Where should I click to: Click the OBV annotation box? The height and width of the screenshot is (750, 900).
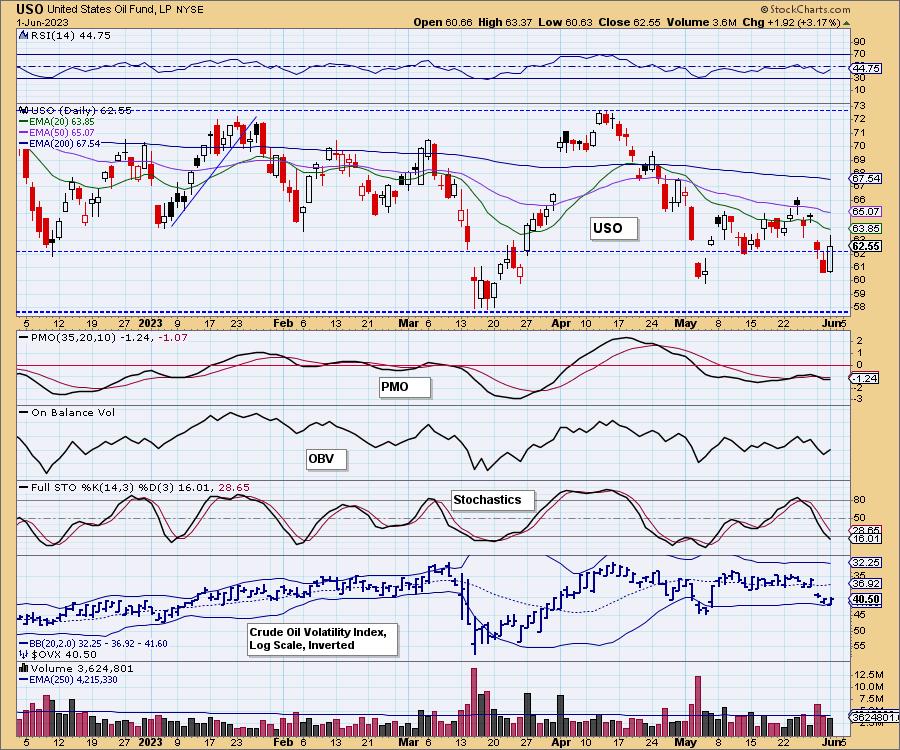click(x=326, y=459)
